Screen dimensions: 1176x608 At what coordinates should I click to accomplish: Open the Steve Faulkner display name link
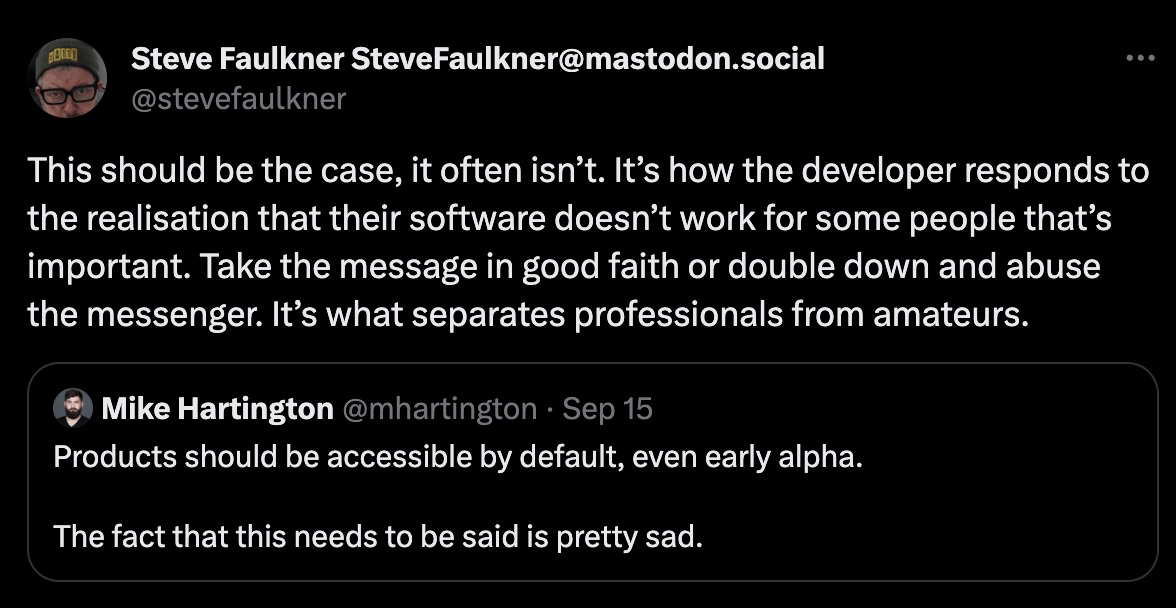[x=237, y=58]
